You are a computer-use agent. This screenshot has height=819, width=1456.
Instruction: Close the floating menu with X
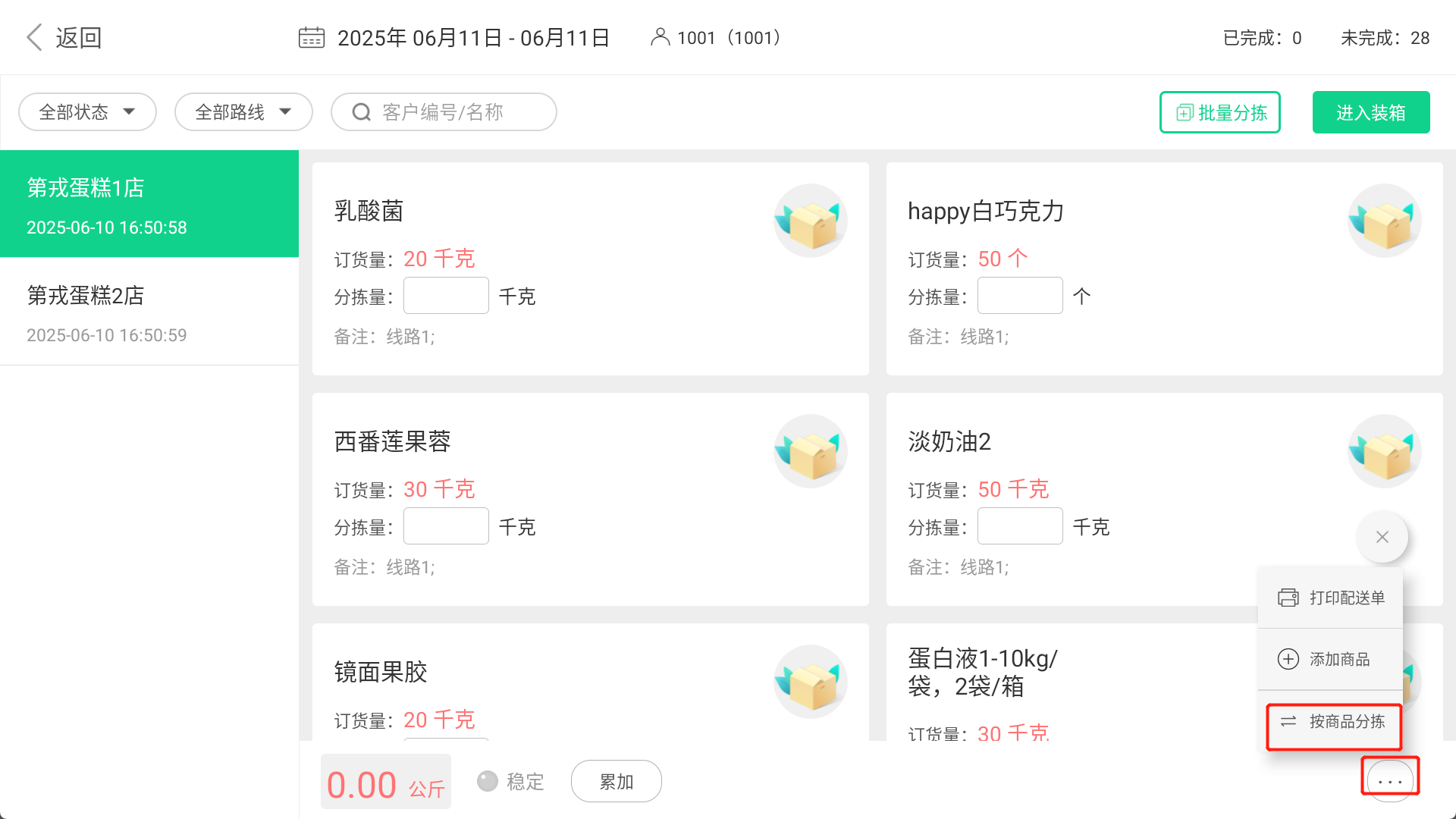[x=1382, y=537]
